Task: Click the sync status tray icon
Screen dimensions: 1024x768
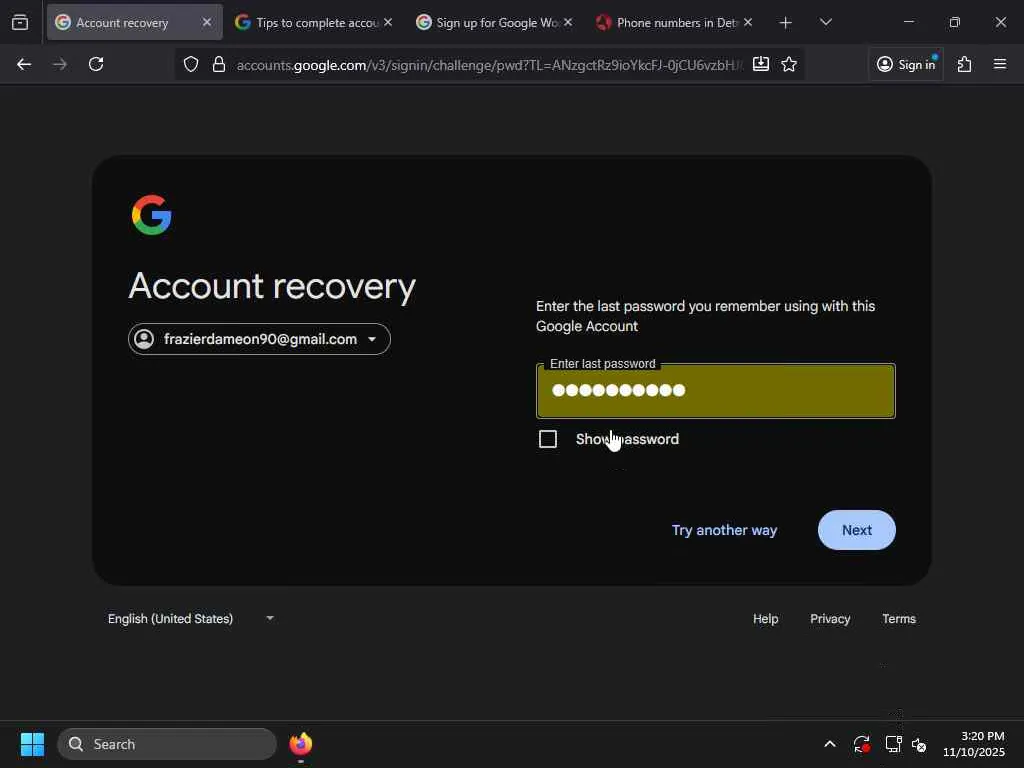Action: (x=861, y=744)
